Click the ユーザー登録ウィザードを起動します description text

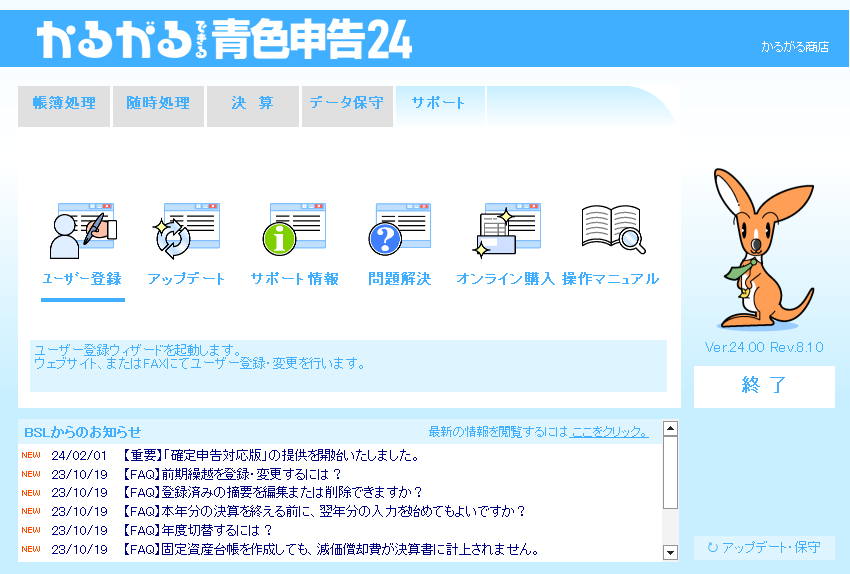(138, 350)
